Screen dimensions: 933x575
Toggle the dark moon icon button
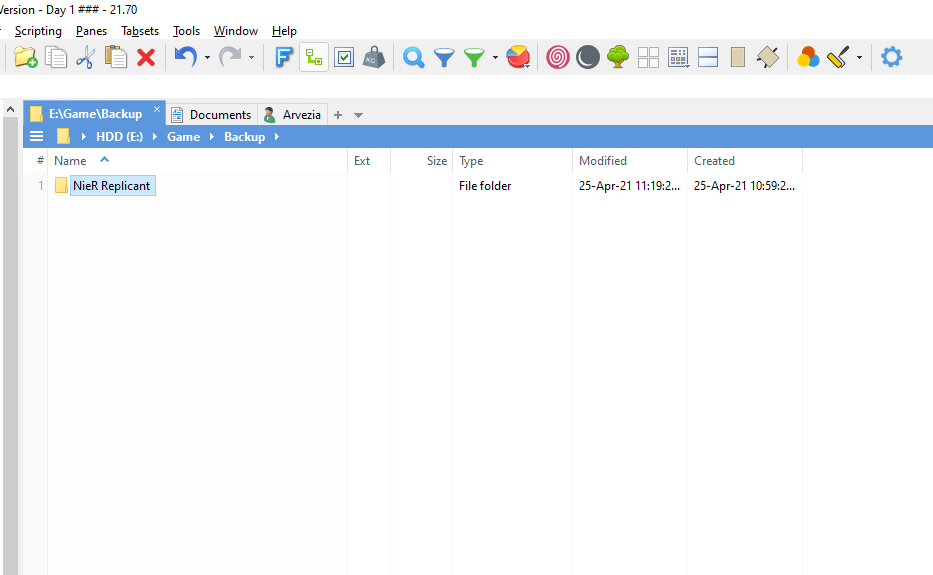click(x=588, y=57)
